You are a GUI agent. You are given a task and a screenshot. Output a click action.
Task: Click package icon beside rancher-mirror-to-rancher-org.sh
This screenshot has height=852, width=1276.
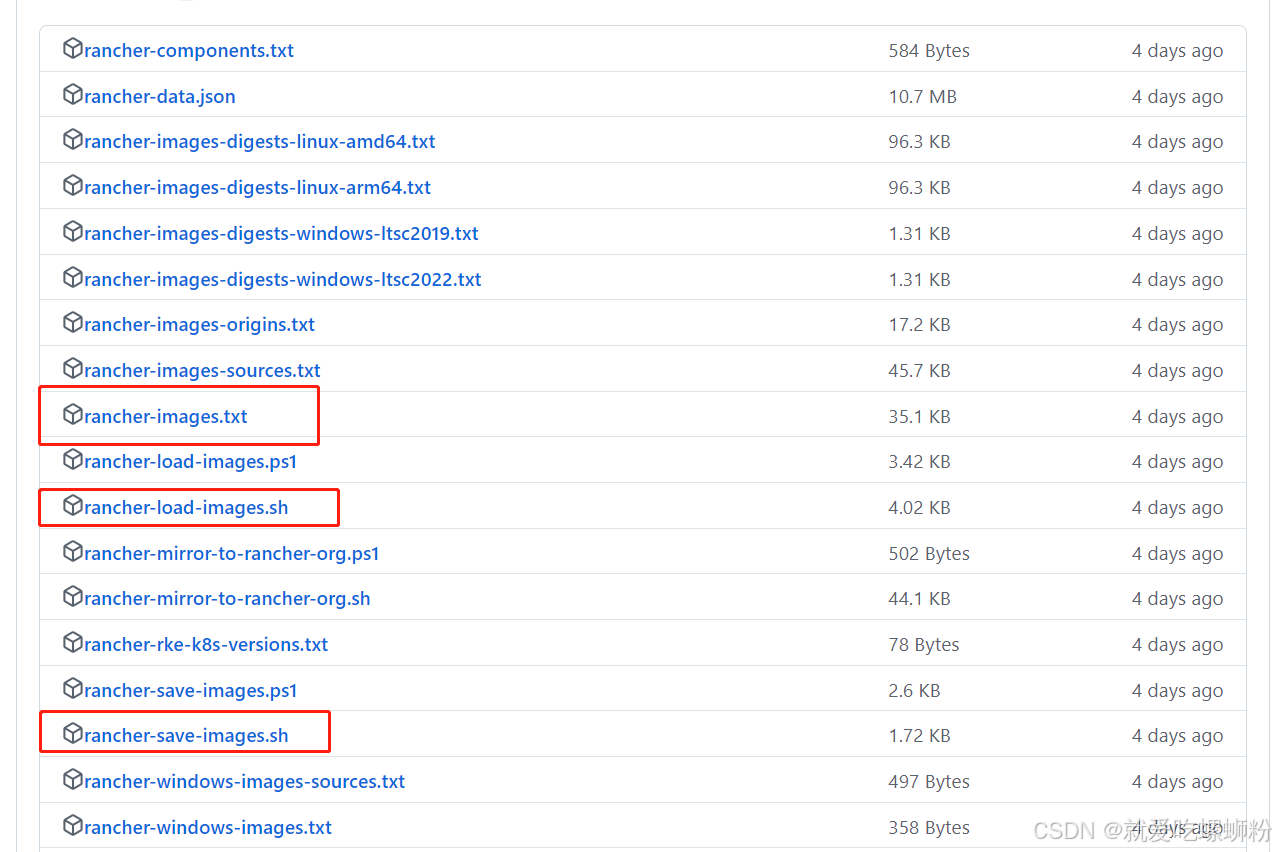pos(72,597)
